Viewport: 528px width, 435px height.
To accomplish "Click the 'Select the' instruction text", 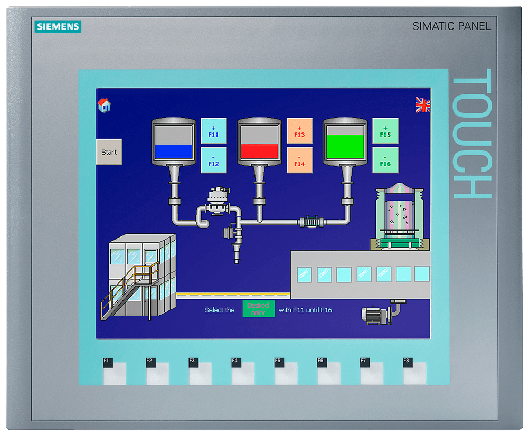I will click(219, 310).
